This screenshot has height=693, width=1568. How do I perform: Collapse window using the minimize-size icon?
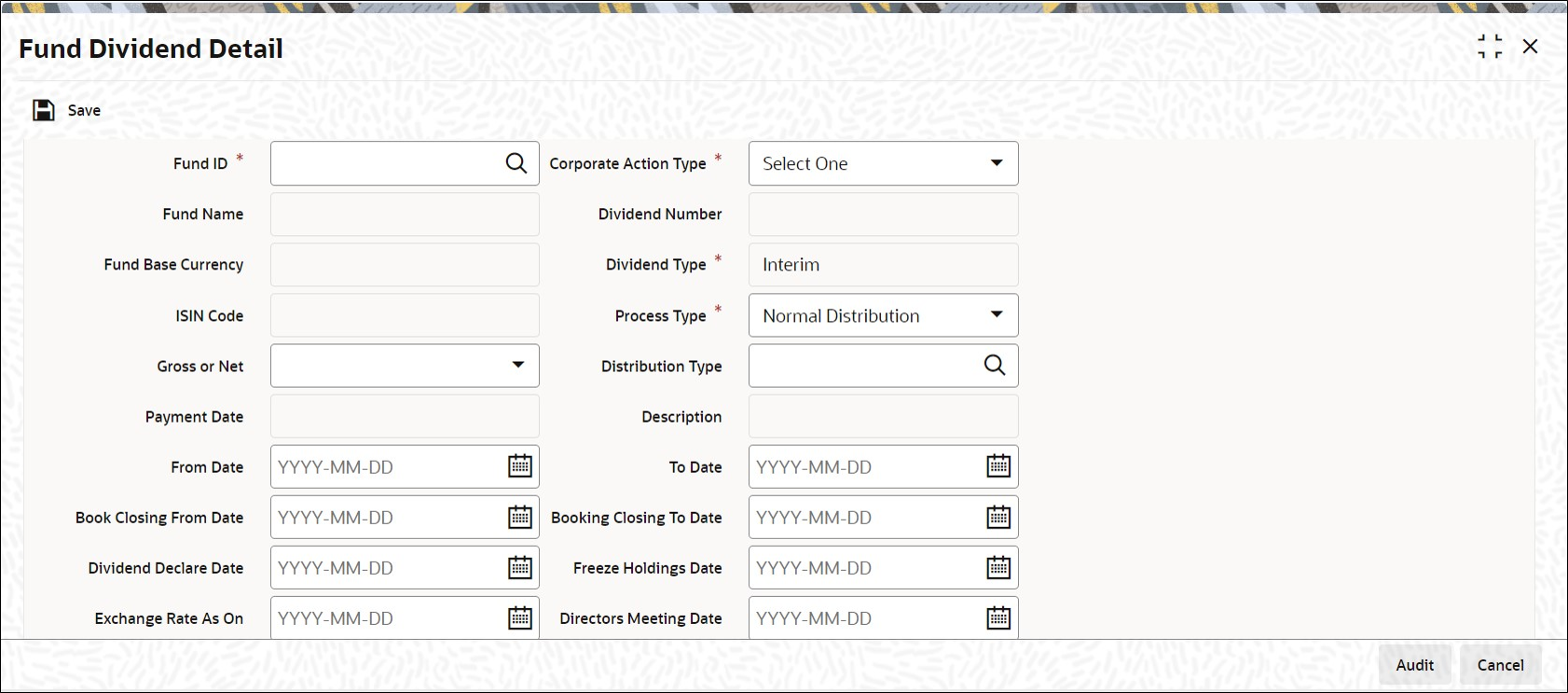1490,47
